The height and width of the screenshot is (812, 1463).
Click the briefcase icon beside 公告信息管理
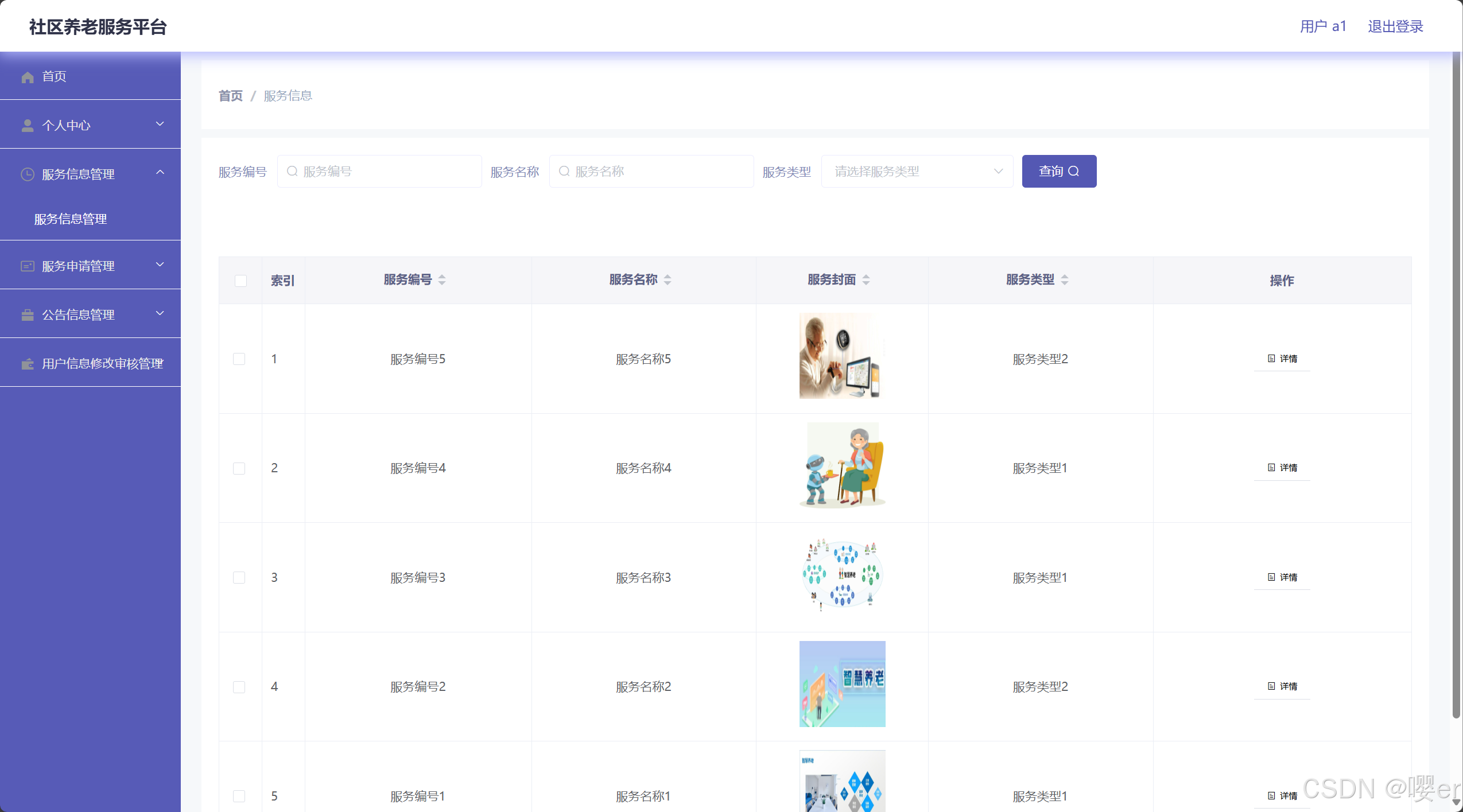27,315
